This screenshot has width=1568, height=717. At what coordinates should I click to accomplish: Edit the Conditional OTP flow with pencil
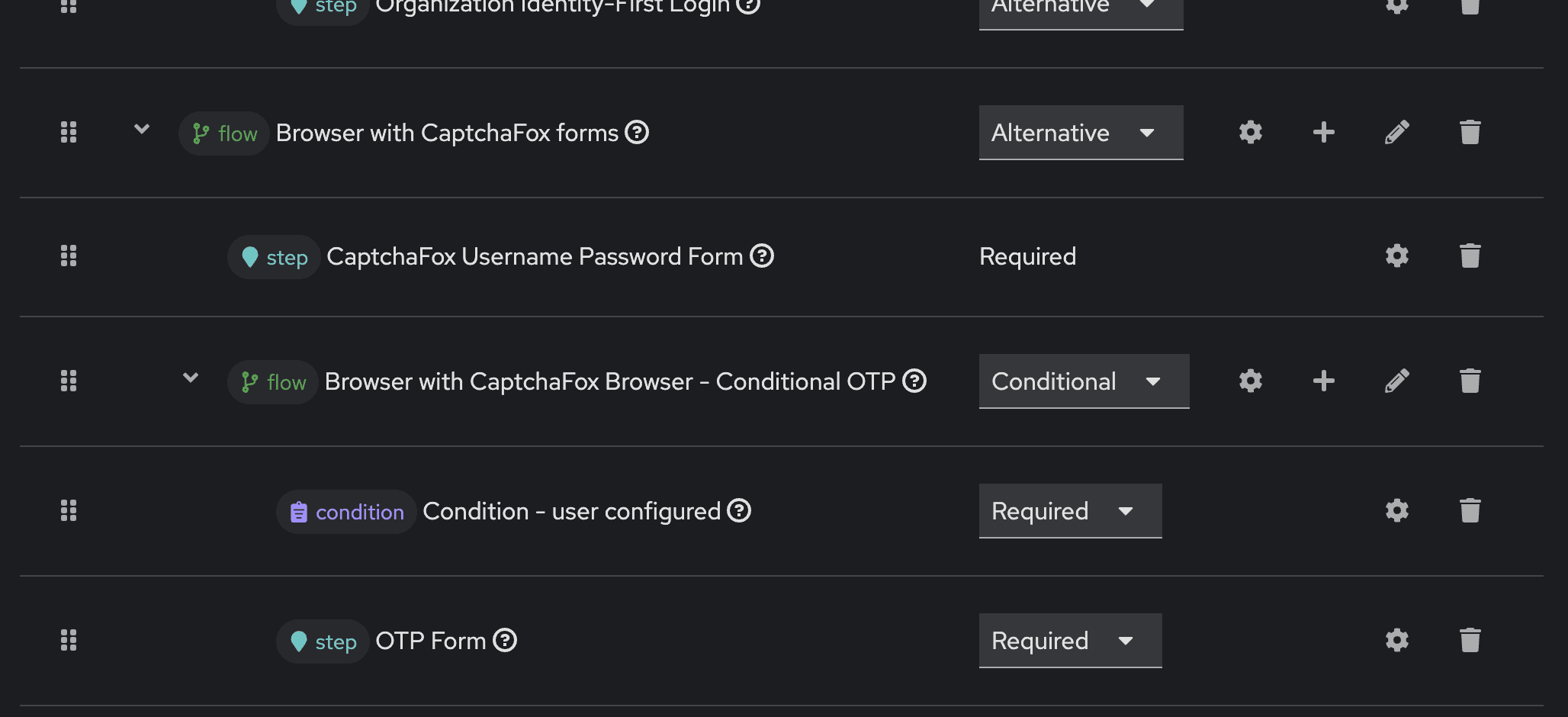(x=1396, y=381)
